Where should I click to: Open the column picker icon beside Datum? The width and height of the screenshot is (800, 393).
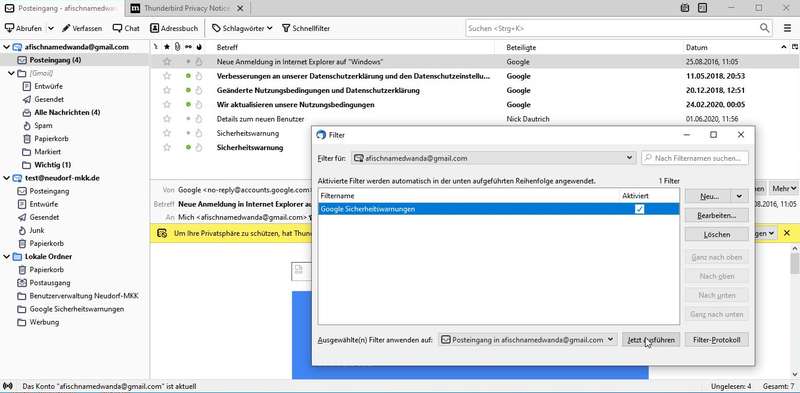point(795,47)
